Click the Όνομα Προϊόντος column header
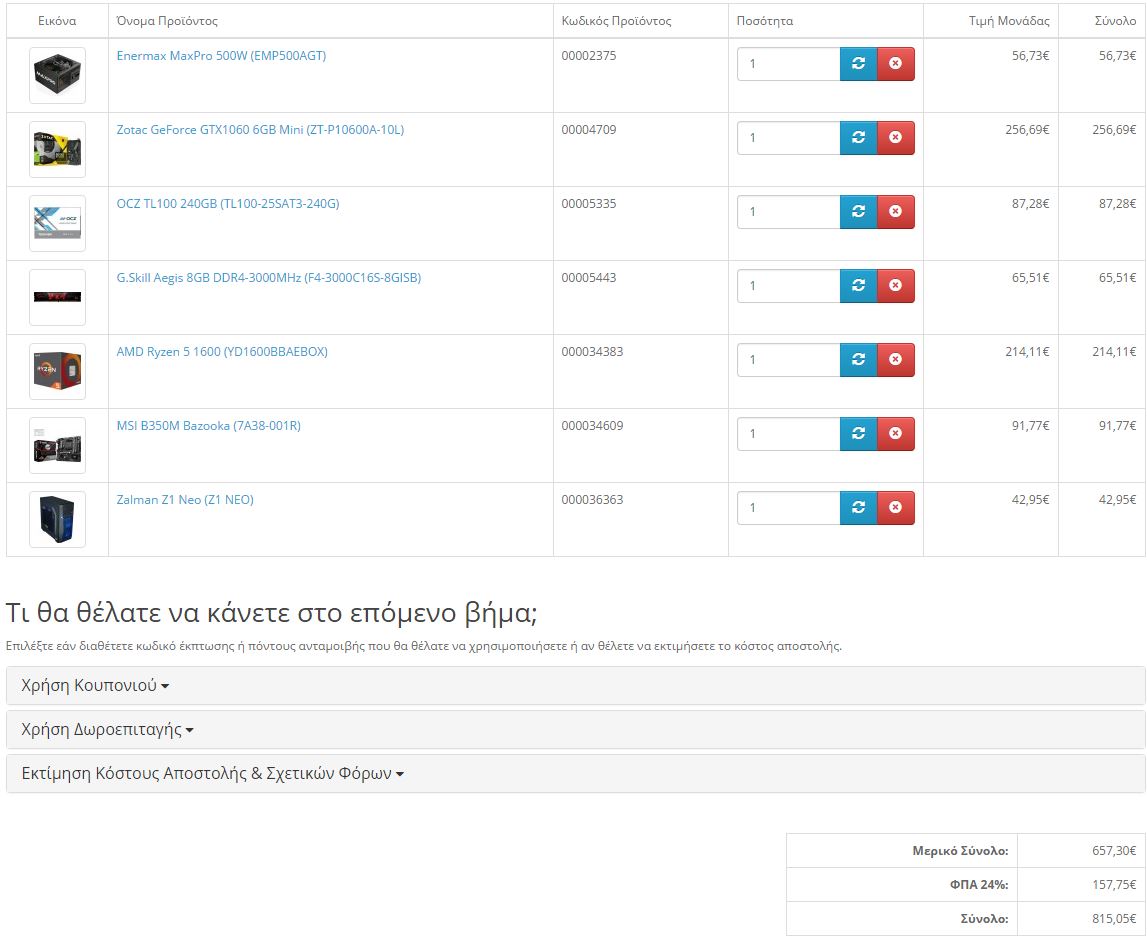Viewport: 1147px width, 939px height. (167, 21)
